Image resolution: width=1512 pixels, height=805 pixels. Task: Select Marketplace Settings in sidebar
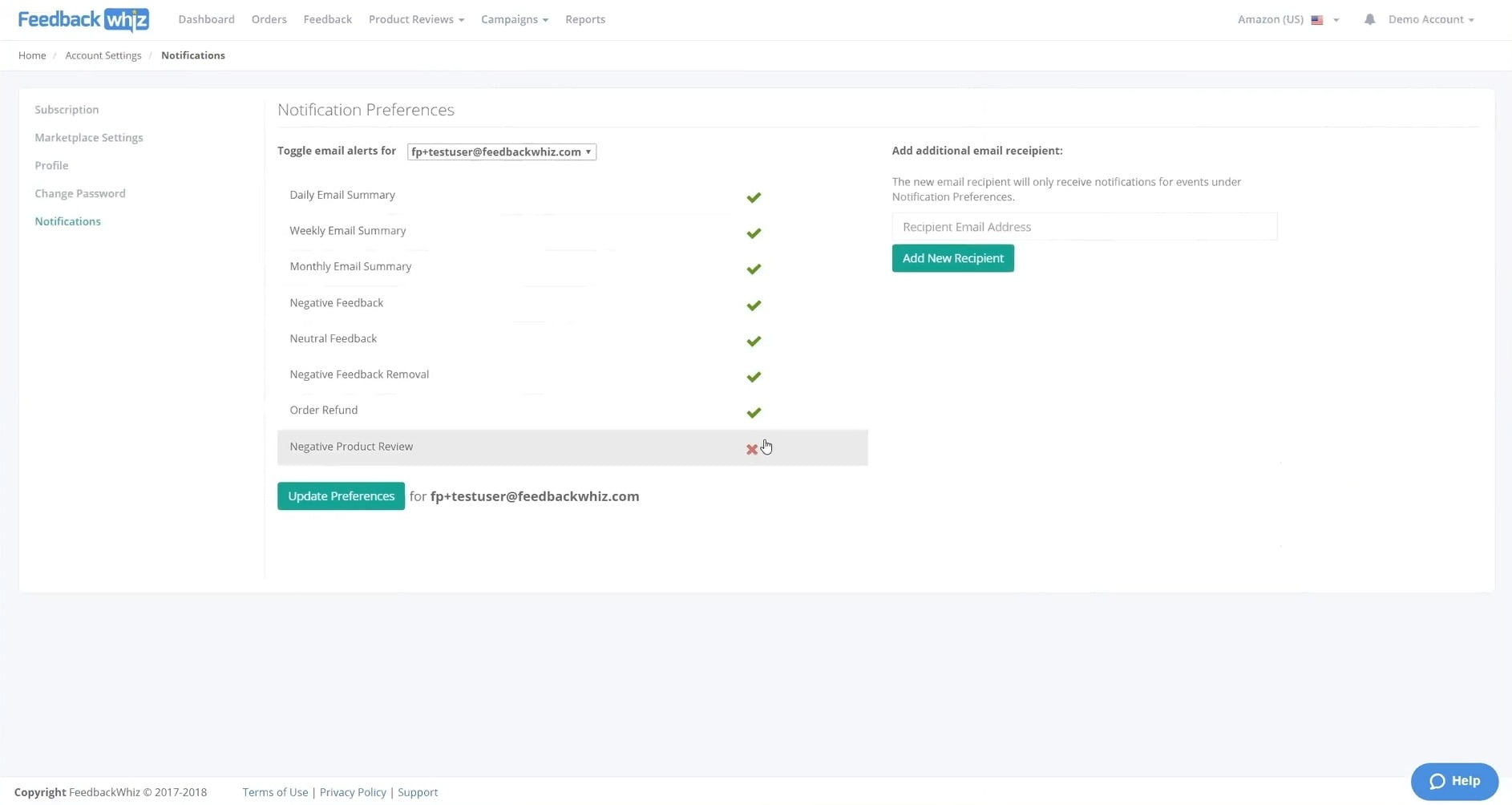point(89,138)
